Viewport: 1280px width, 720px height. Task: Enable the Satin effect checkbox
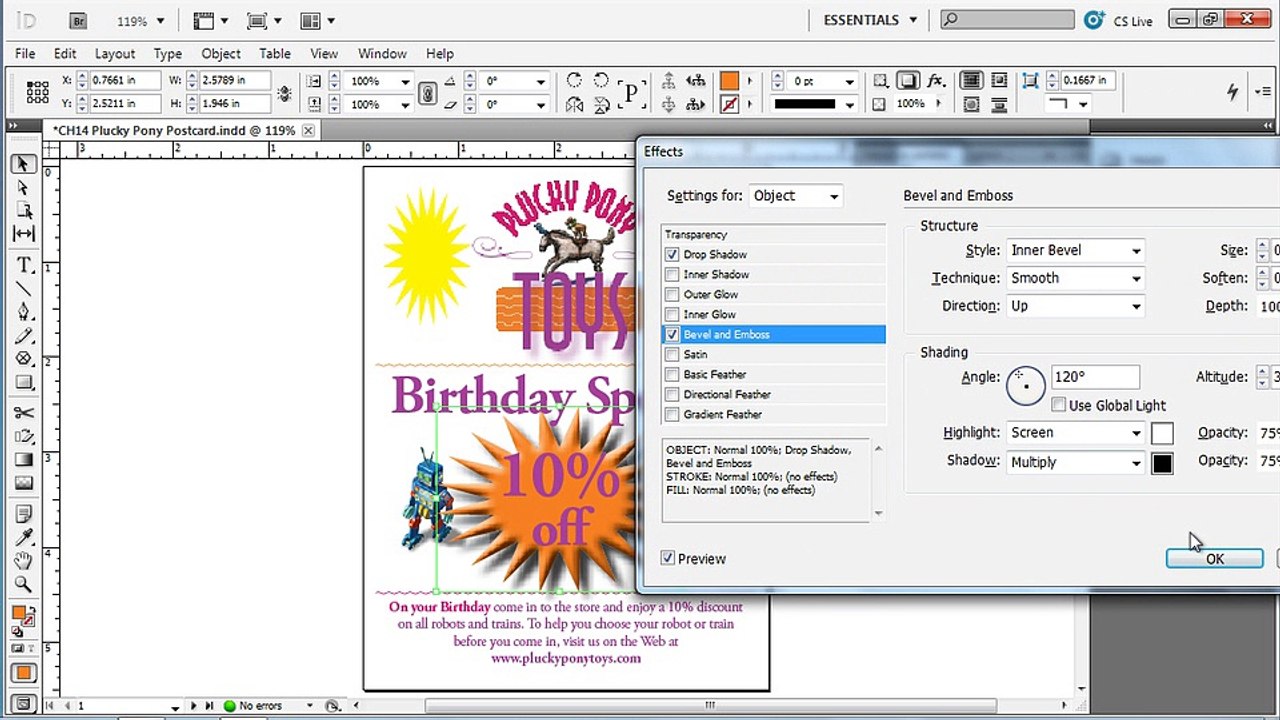(x=672, y=354)
